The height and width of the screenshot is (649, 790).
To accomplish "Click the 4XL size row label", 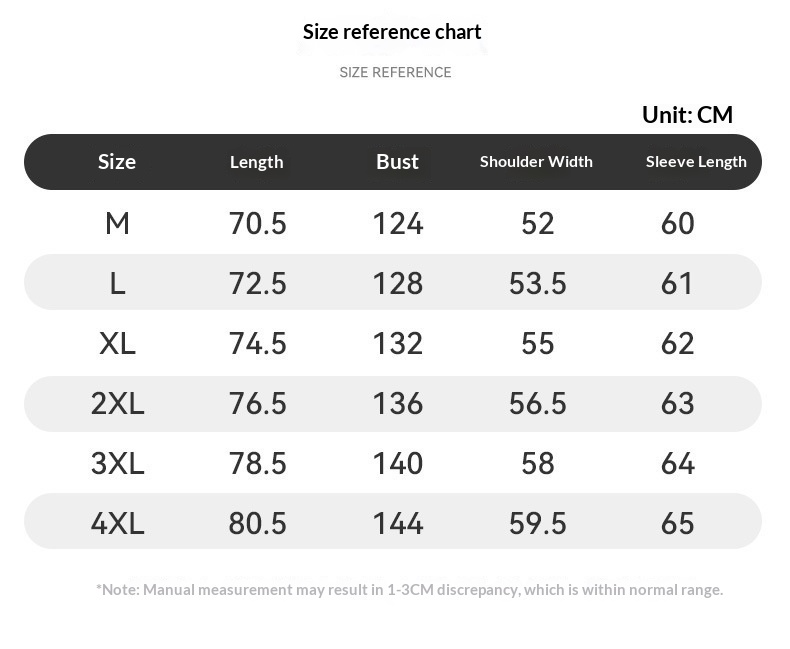I will pyautogui.click(x=117, y=523).
